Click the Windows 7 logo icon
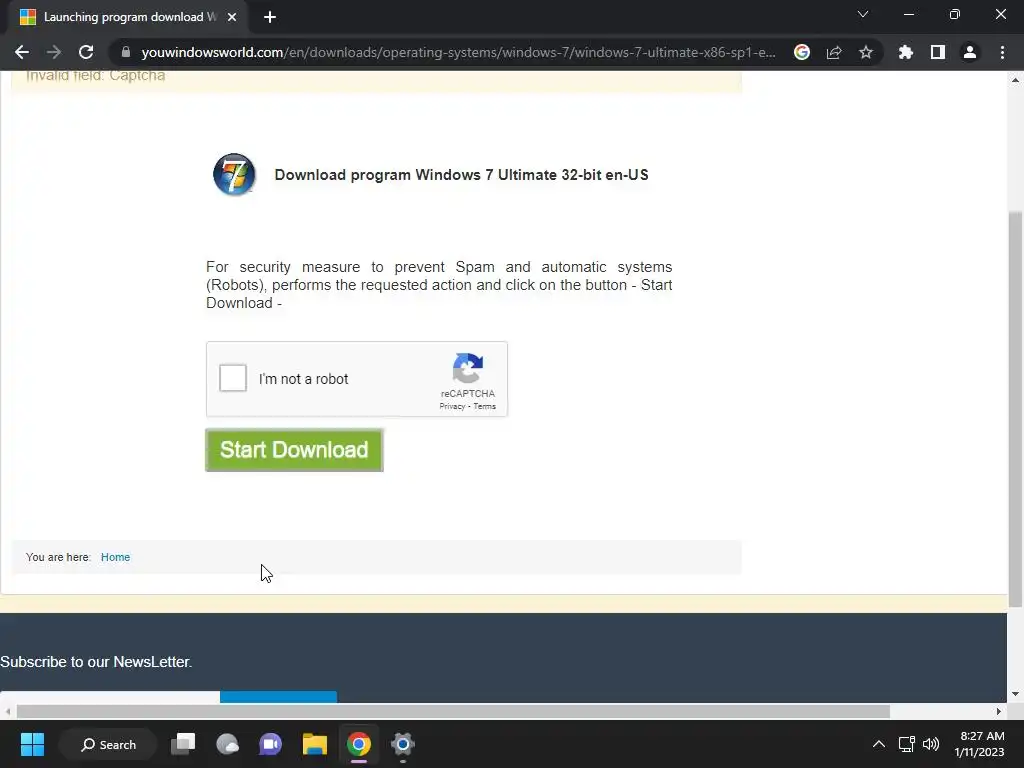This screenshot has width=1024, height=768. (234, 174)
